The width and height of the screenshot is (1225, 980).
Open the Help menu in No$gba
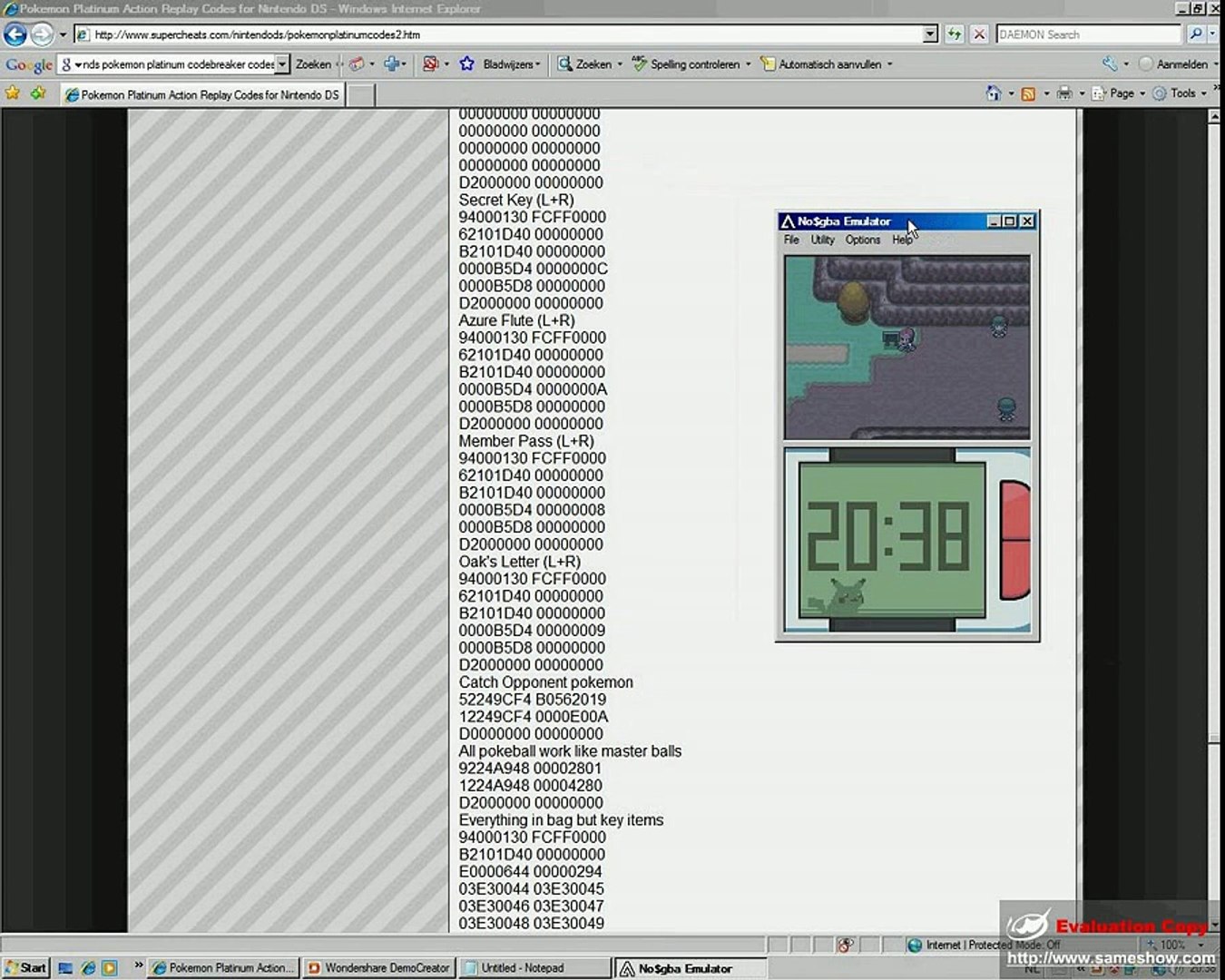pos(902,240)
